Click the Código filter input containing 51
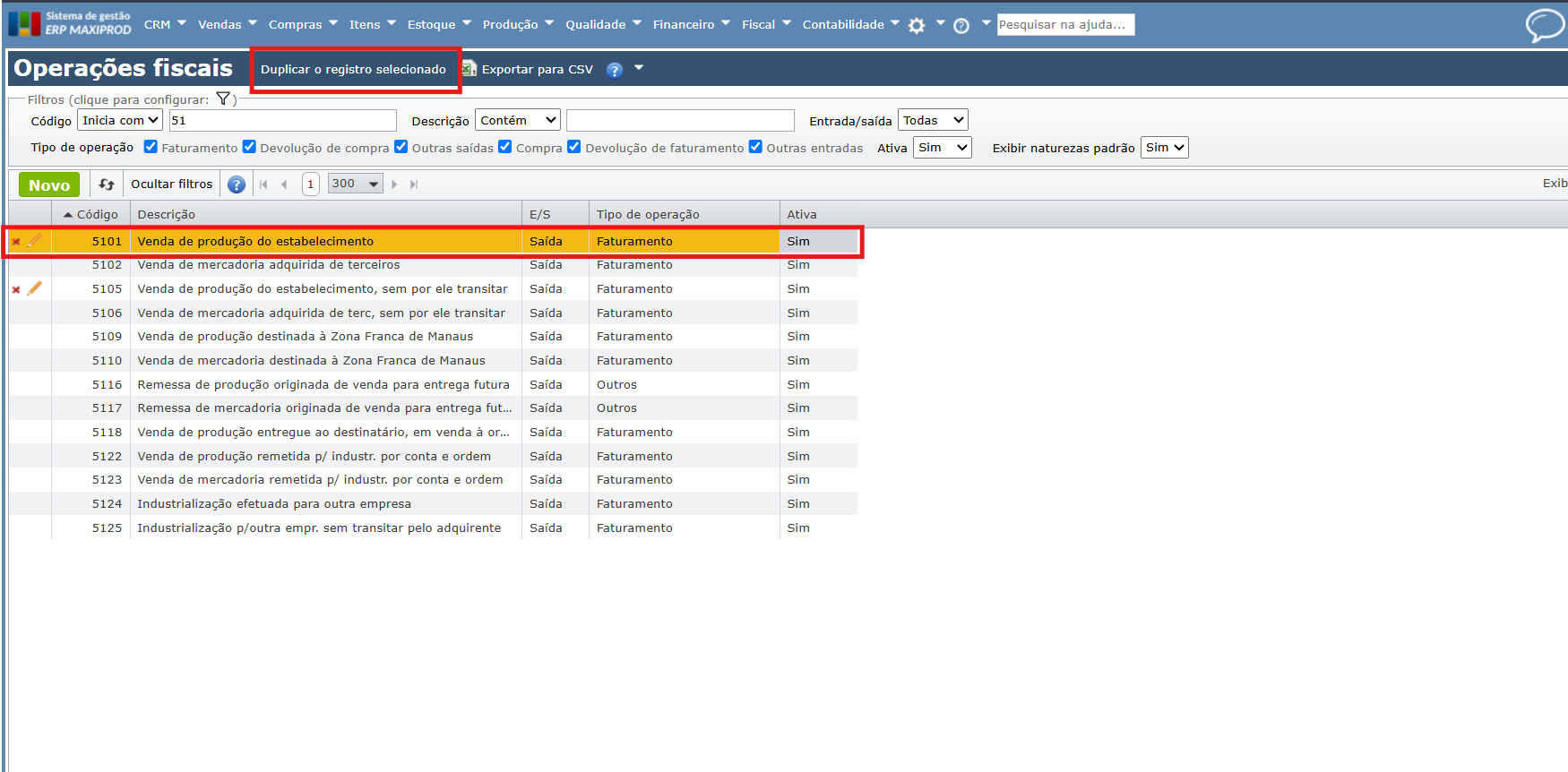Screen dimensions: 1568x772 [282, 120]
